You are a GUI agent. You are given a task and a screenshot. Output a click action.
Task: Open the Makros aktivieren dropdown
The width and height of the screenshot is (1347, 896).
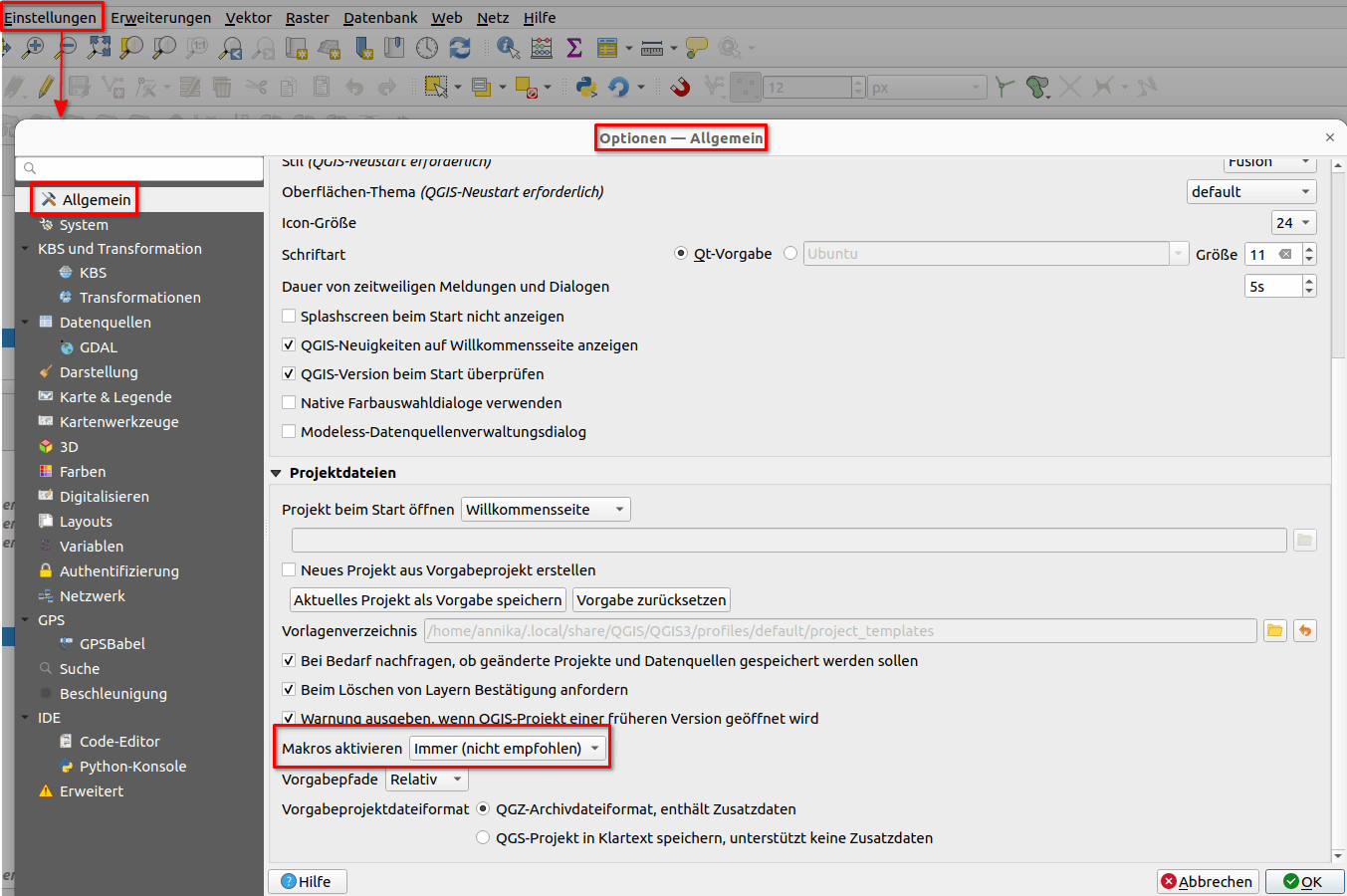pos(508,749)
